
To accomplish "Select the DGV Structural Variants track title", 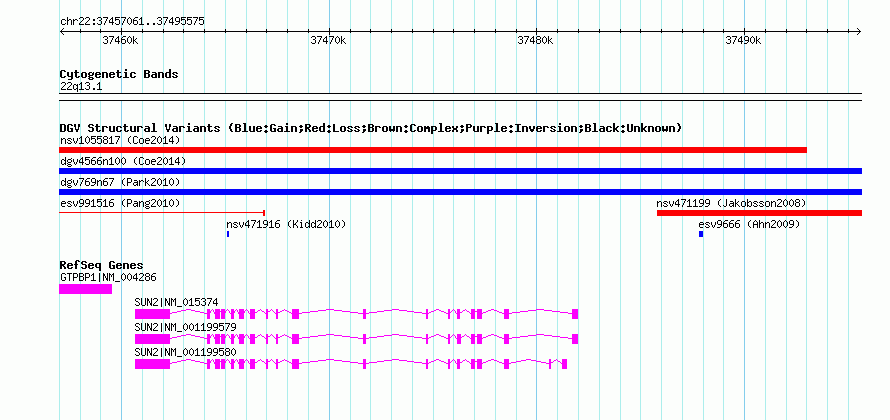I will [x=371, y=128].
